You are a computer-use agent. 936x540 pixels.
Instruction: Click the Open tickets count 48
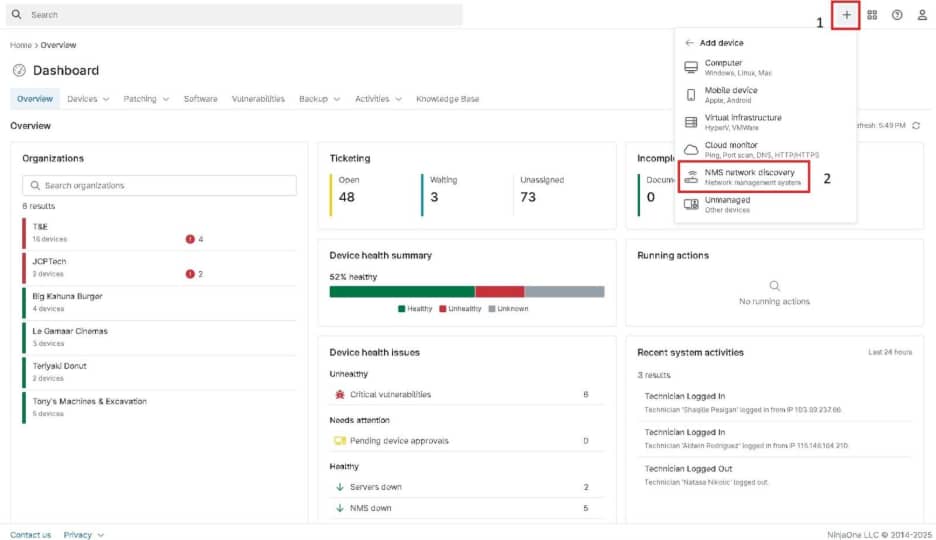tap(347, 197)
